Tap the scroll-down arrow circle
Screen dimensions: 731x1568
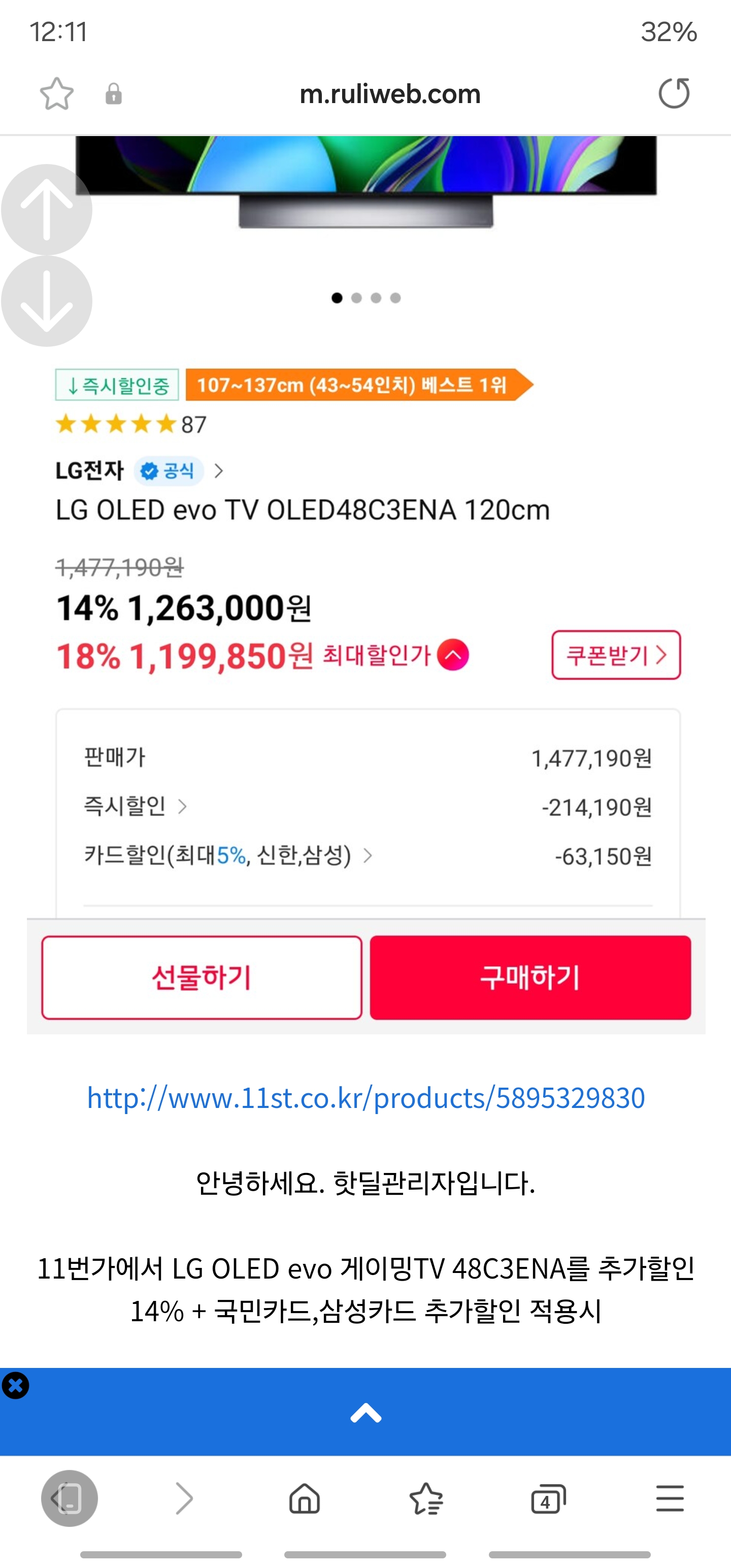(47, 301)
